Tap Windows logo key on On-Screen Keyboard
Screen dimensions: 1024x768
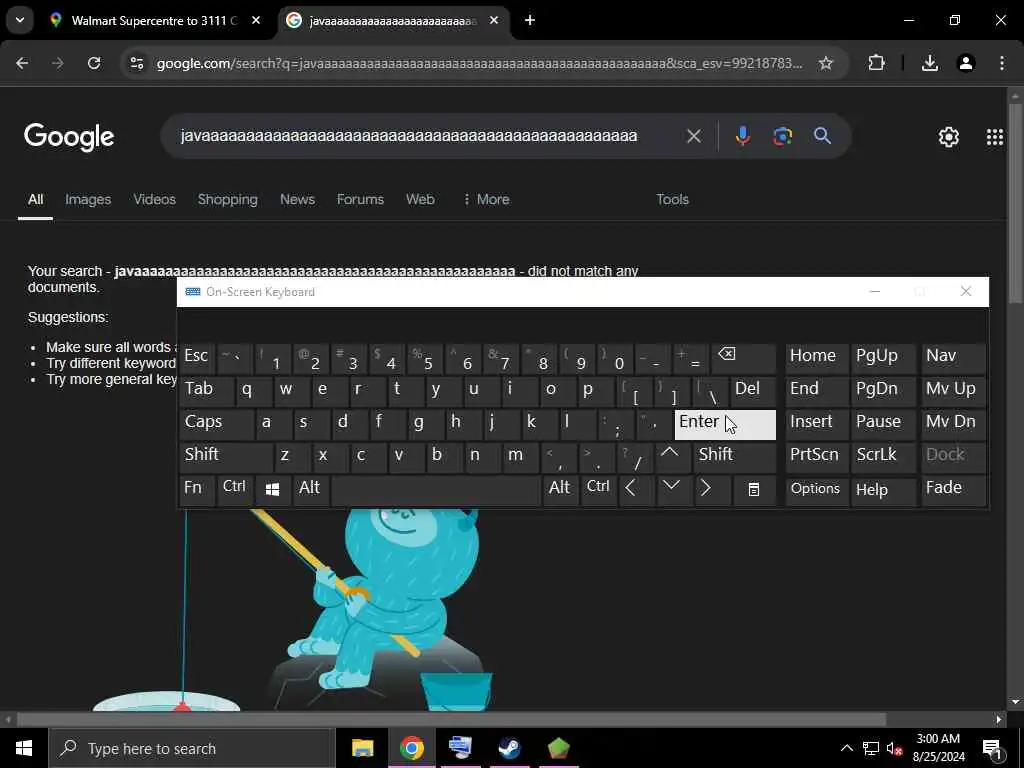click(272, 490)
